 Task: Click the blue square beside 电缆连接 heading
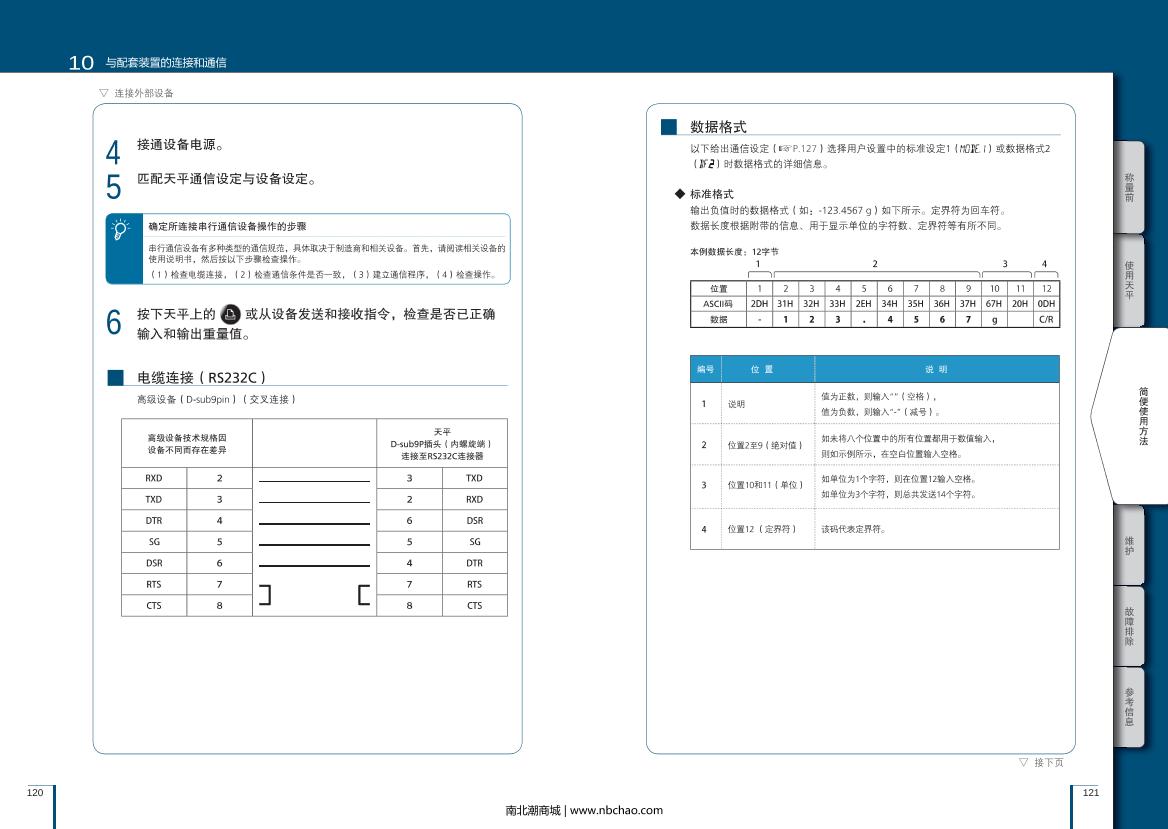click(x=116, y=378)
